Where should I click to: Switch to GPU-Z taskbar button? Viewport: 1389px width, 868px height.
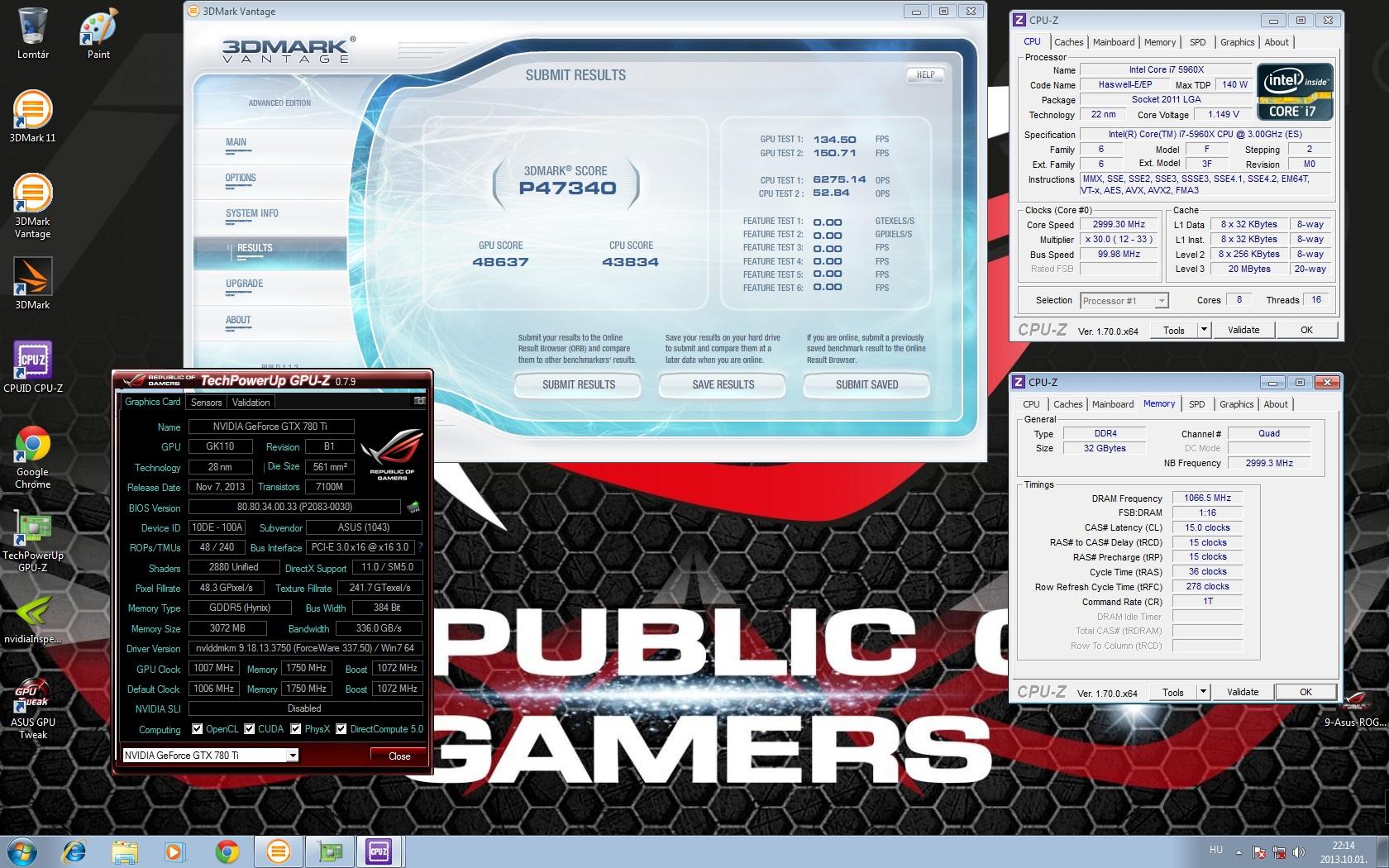pyautogui.click(x=330, y=851)
